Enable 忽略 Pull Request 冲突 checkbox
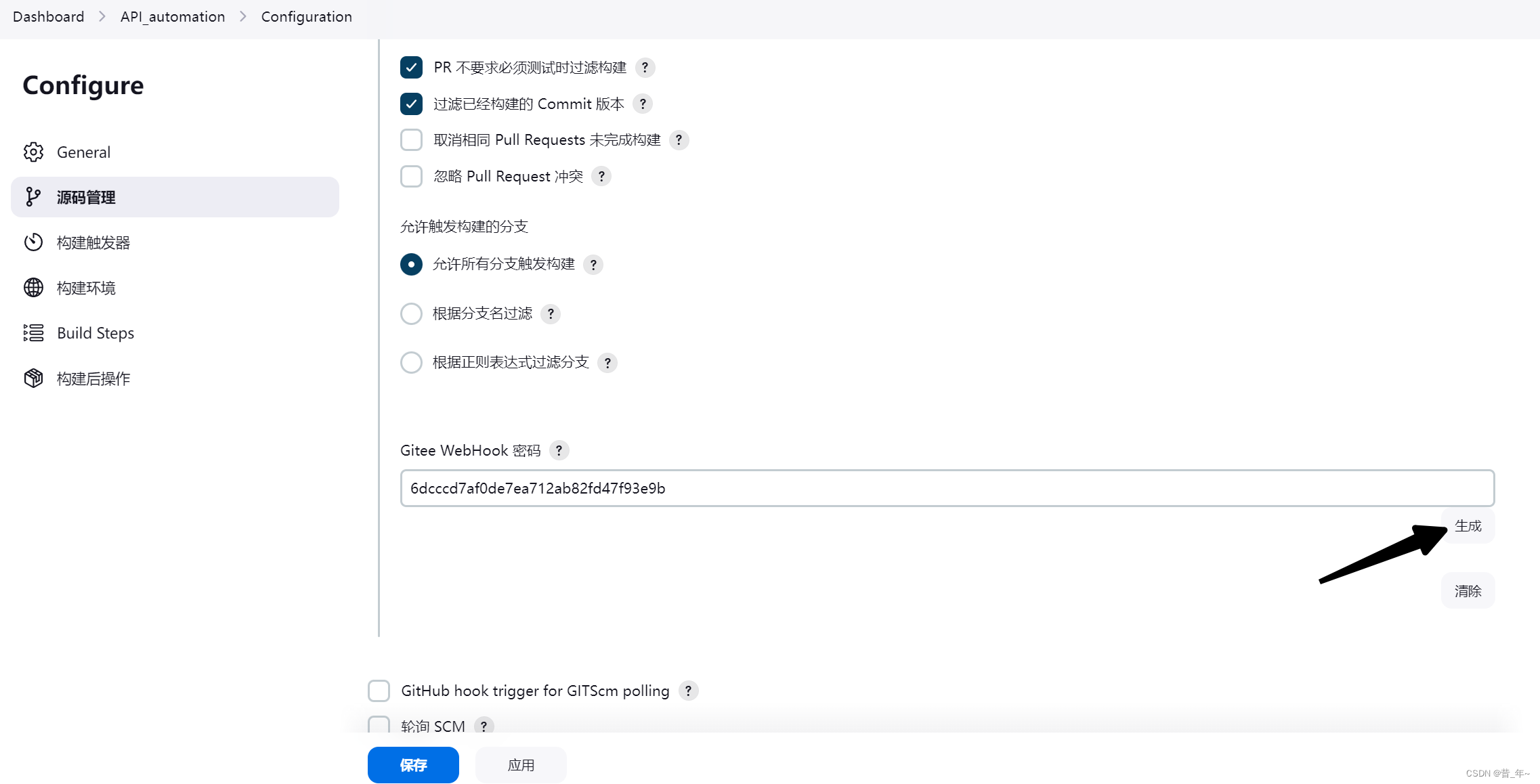 click(x=411, y=177)
